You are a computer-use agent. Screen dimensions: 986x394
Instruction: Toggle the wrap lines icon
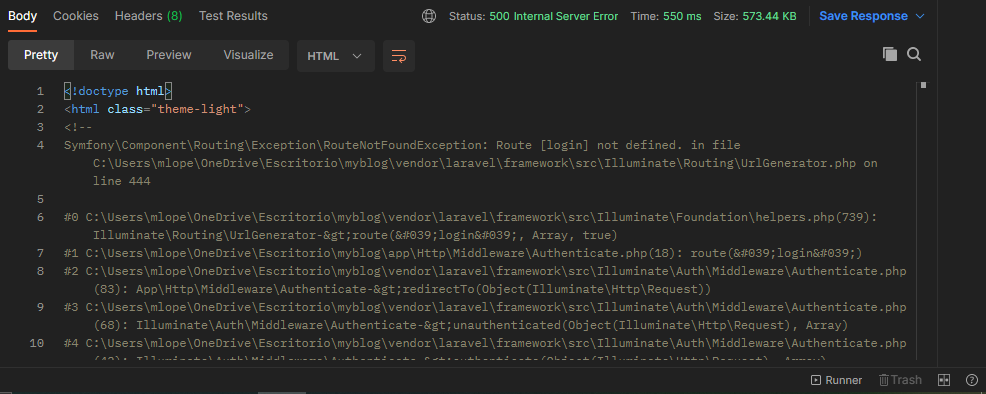coord(399,56)
